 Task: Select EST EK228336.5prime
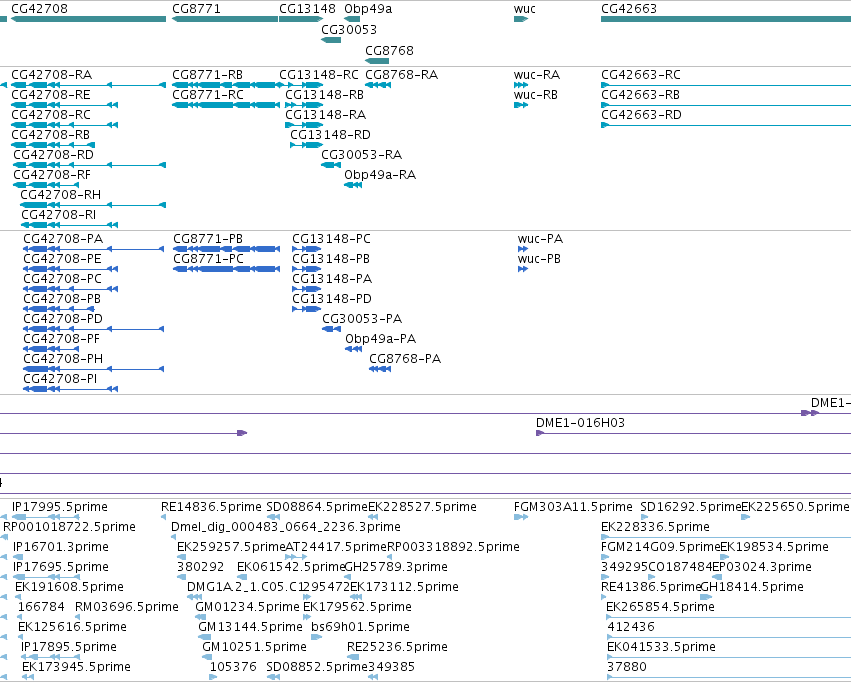pyautogui.click(x=655, y=527)
